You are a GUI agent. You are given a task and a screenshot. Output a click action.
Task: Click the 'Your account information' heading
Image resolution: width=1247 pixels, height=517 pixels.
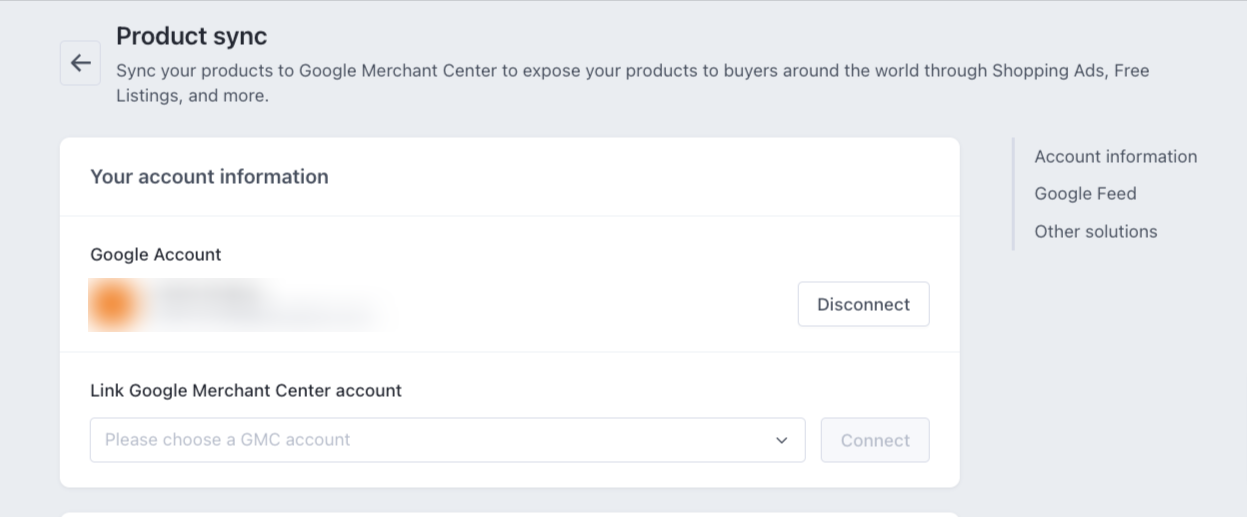pyautogui.click(x=209, y=177)
